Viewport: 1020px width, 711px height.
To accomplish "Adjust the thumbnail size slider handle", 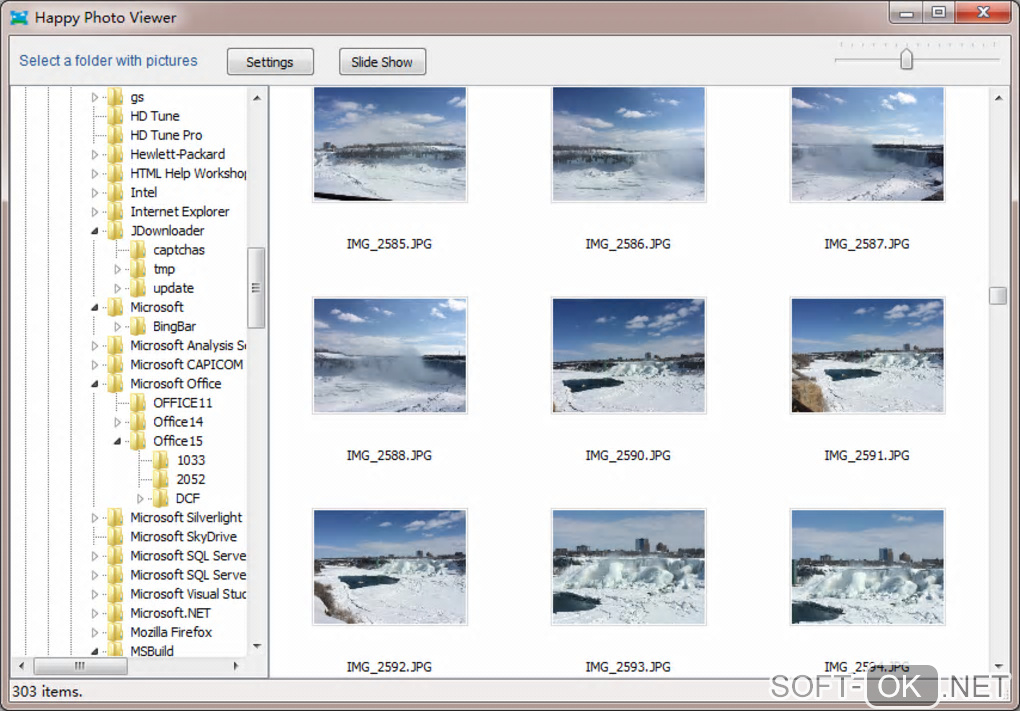I will [x=906, y=60].
